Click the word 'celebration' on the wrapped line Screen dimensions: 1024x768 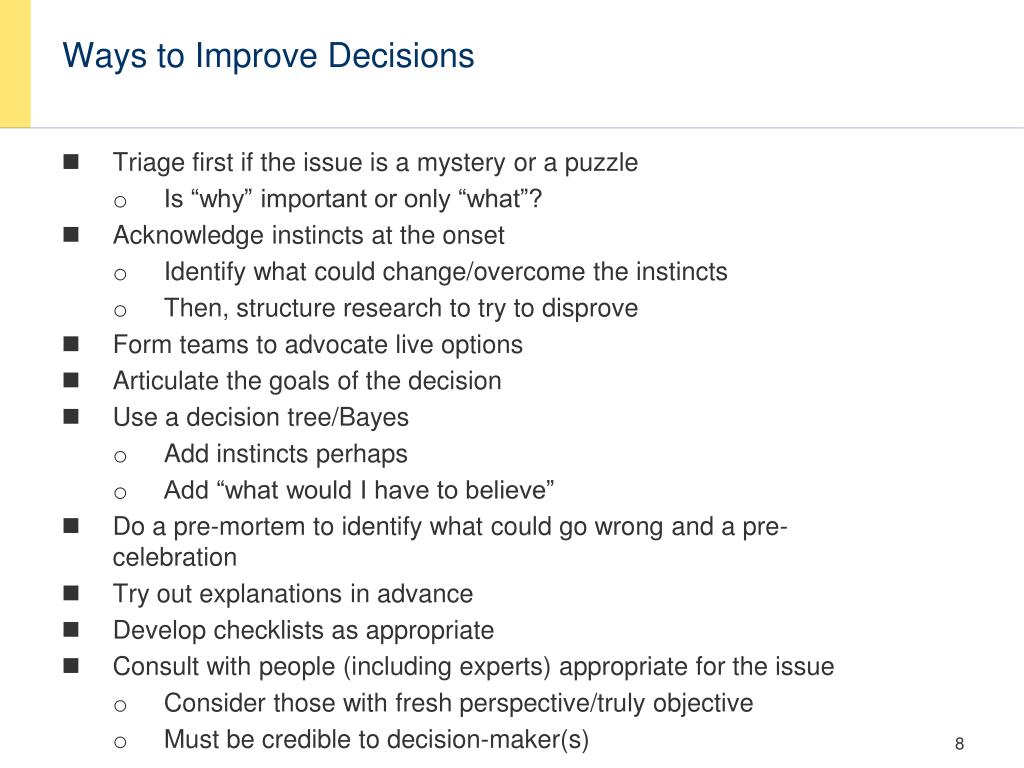[x=175, y=558]
